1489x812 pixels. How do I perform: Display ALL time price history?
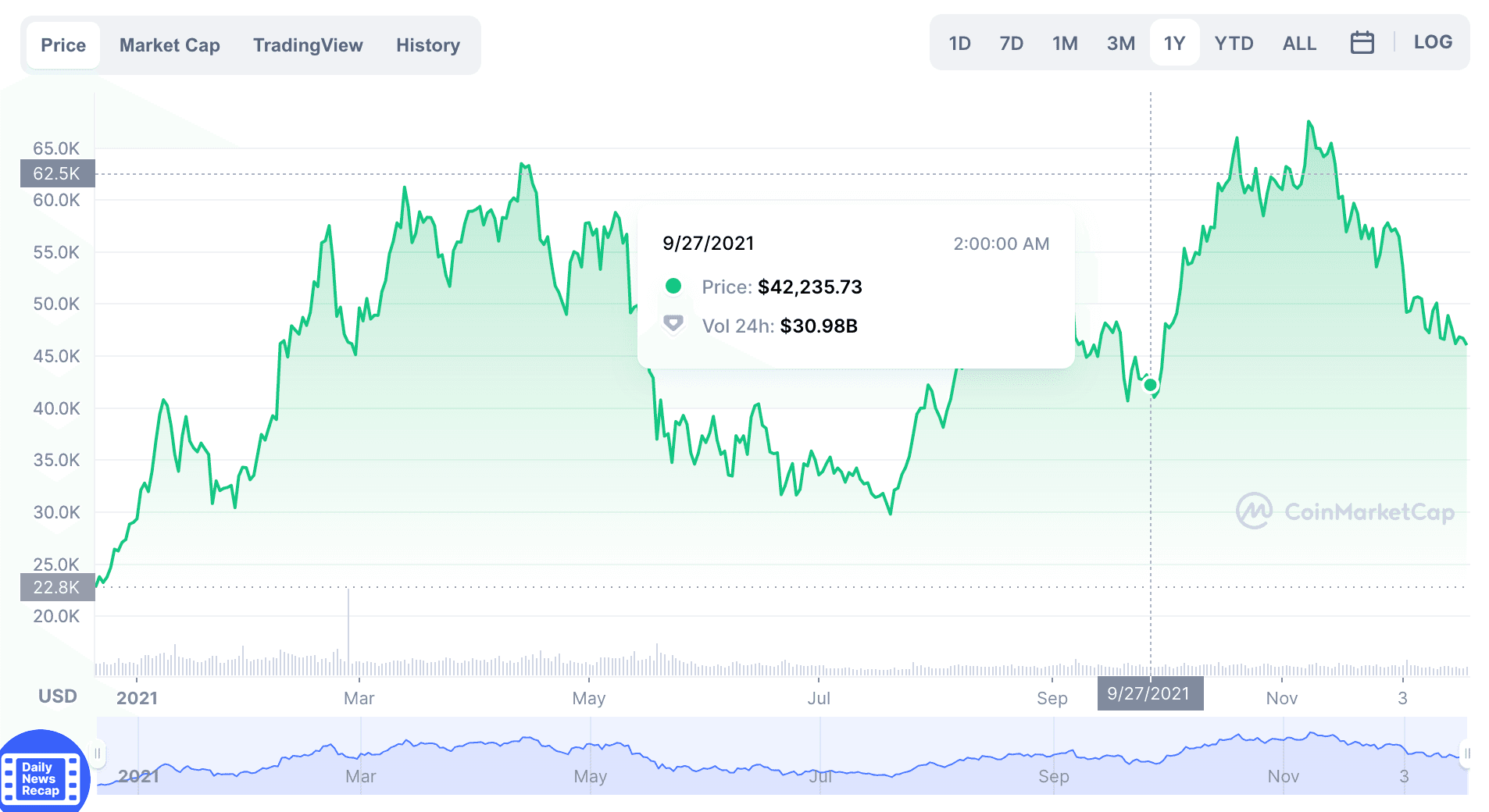1299,44
